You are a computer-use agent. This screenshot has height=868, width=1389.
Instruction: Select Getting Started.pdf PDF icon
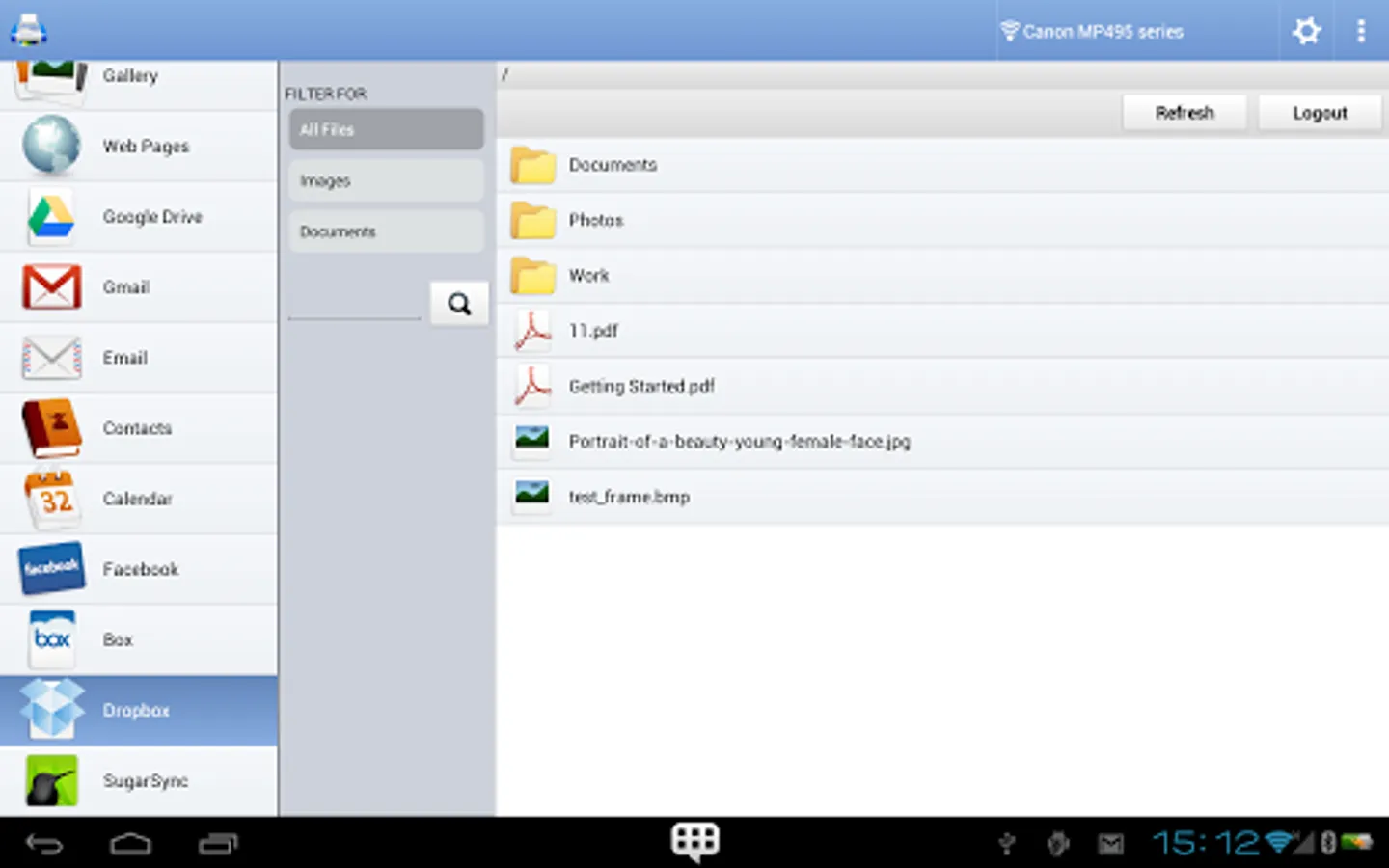click(x=531, y=386)
